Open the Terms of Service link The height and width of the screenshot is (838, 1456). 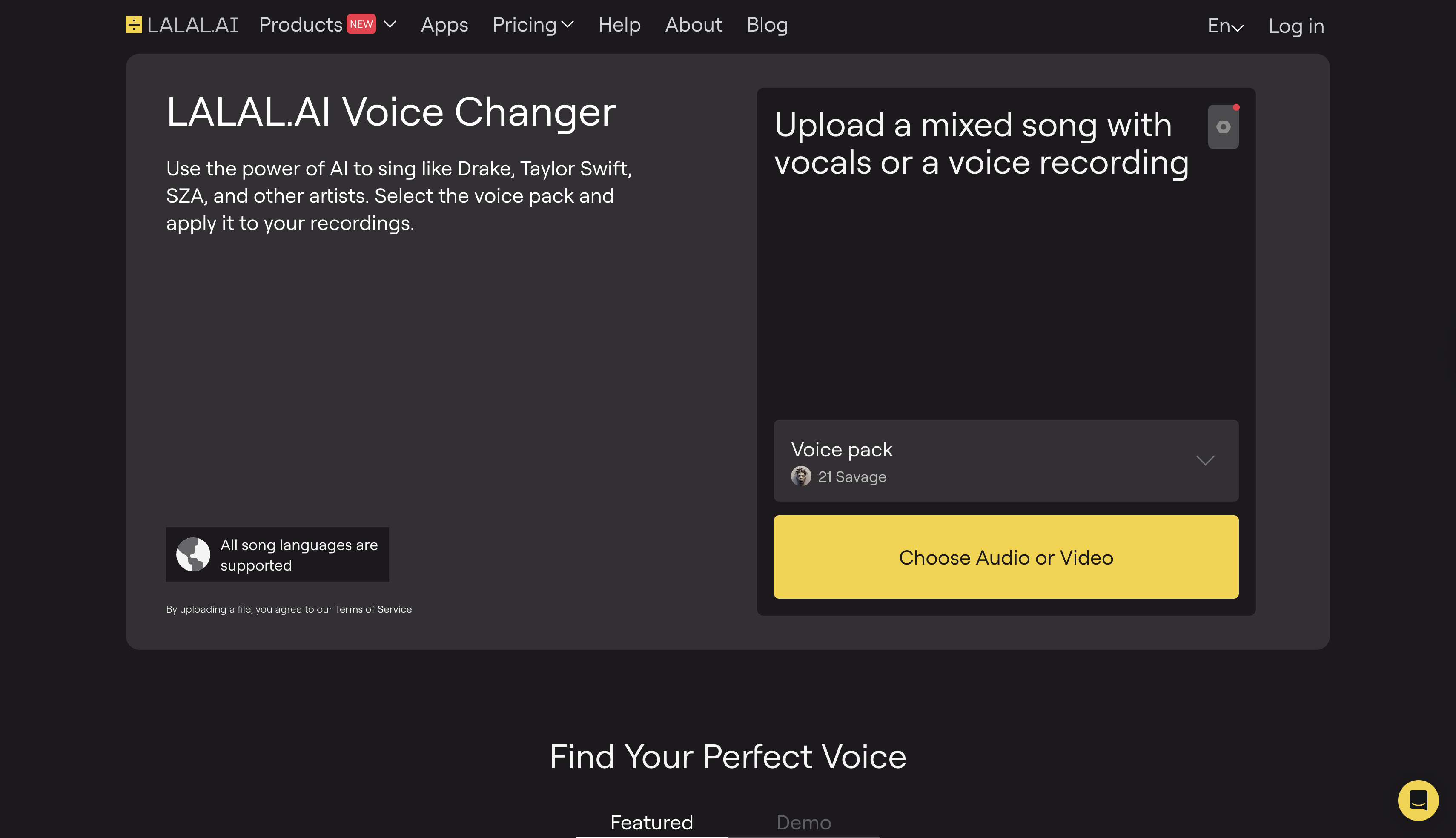click(373, 609)
